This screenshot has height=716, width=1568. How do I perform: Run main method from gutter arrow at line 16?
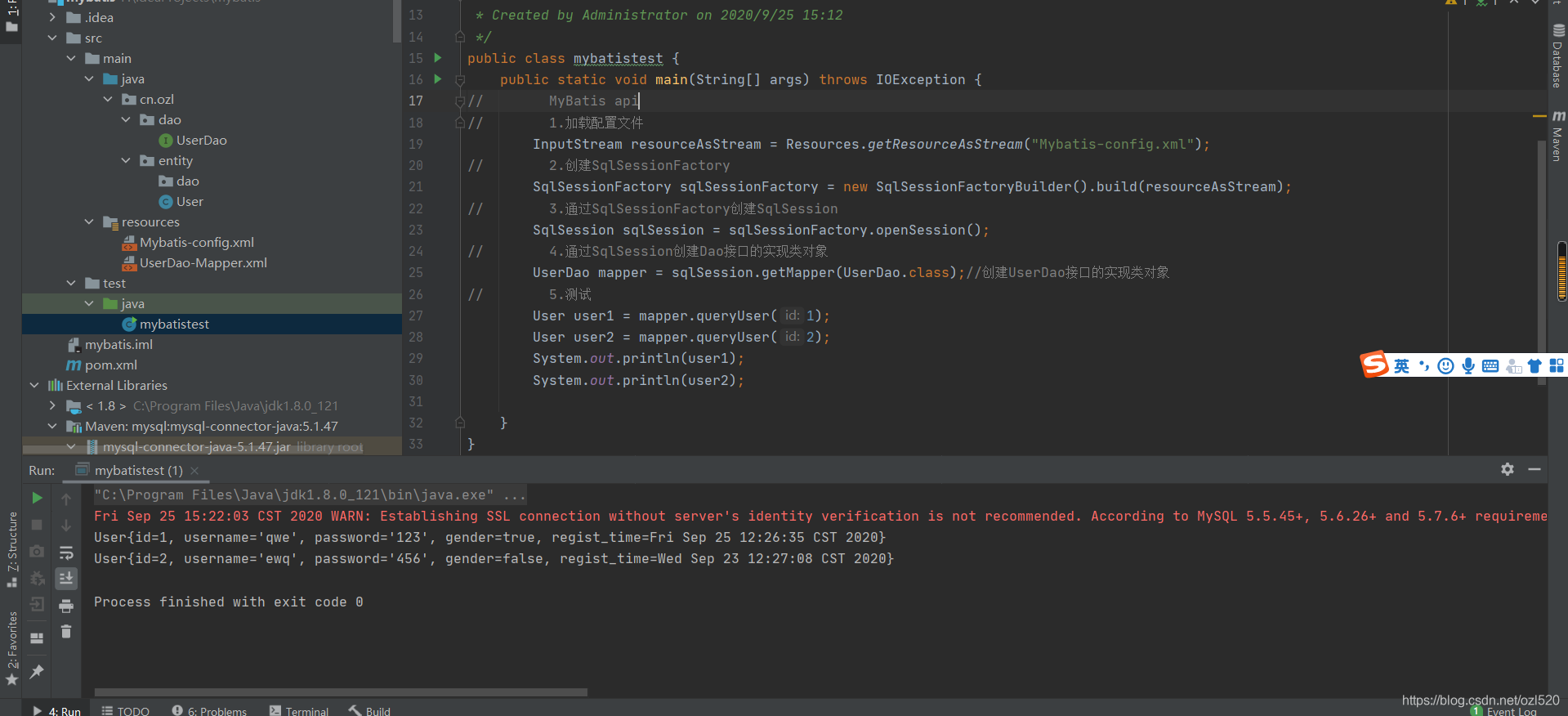[438, 79]
